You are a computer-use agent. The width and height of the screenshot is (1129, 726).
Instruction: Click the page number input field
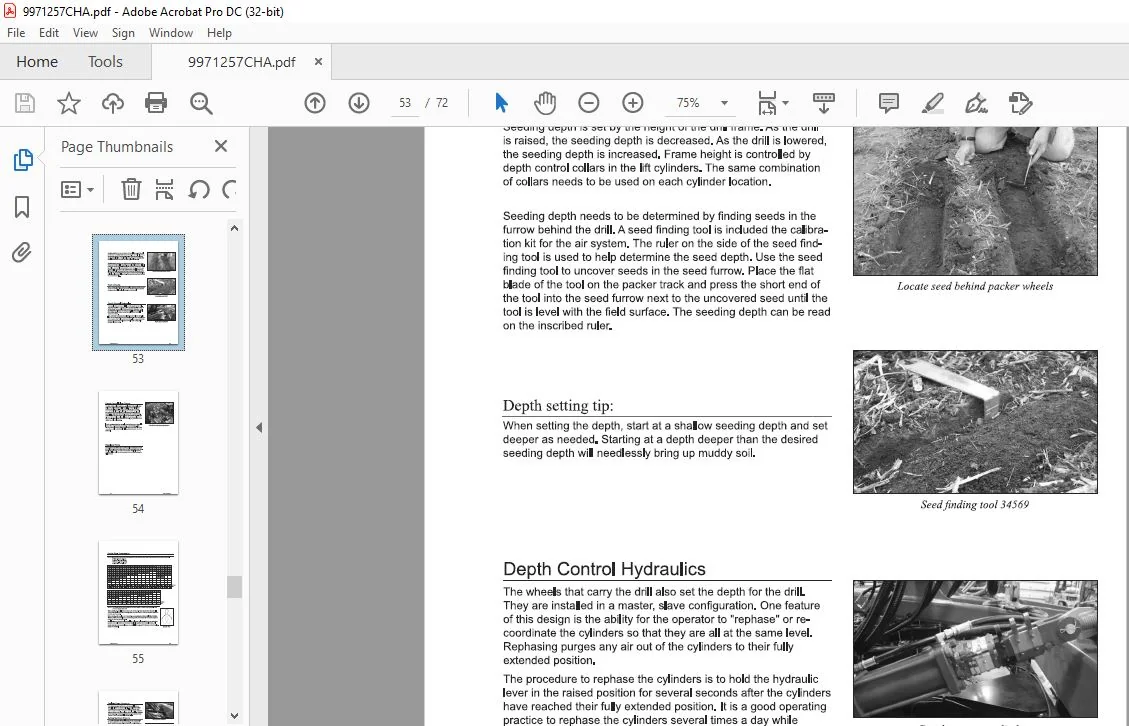tap(405, 103)
